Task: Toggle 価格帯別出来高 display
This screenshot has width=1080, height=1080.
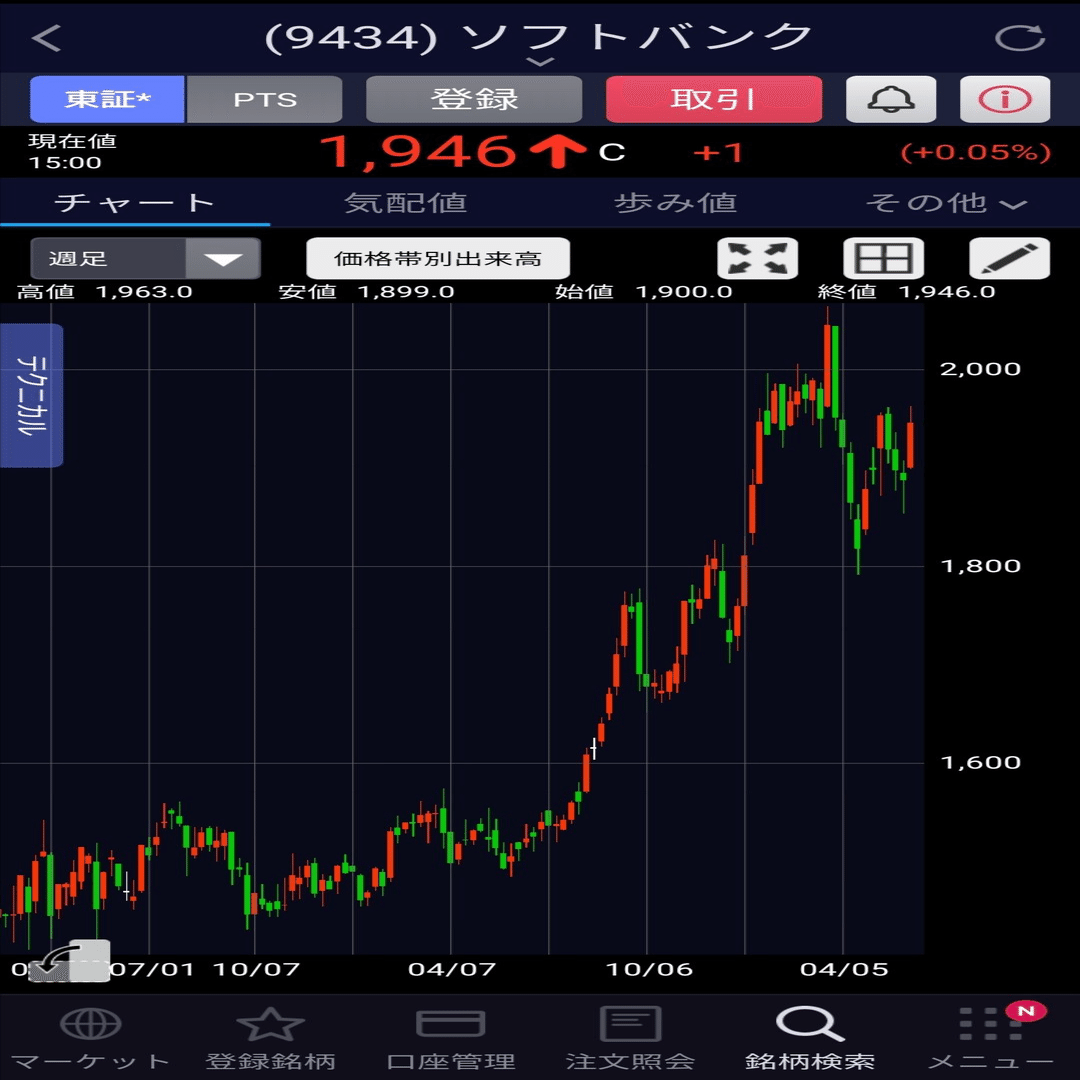Action: click(x=438, y=258)
